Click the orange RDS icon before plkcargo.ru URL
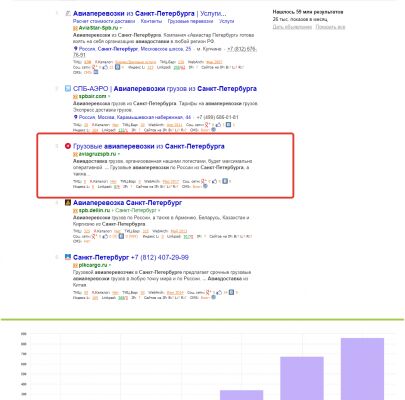This screenshot has height=400, width=405. point(75,265)
